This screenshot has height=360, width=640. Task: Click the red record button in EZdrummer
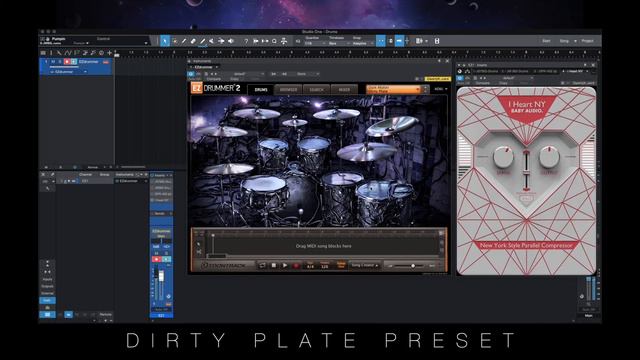[296, 265]
